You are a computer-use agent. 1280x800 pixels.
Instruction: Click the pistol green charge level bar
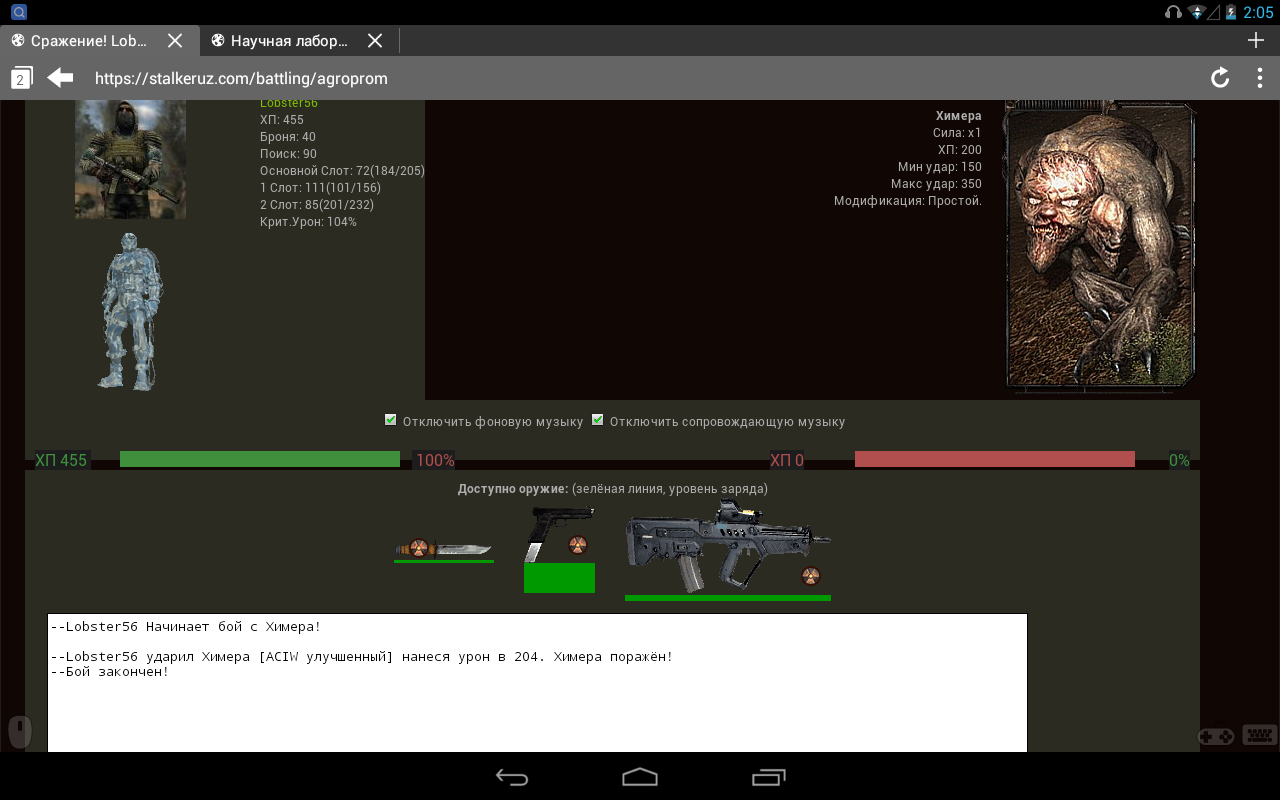point(559,578)
